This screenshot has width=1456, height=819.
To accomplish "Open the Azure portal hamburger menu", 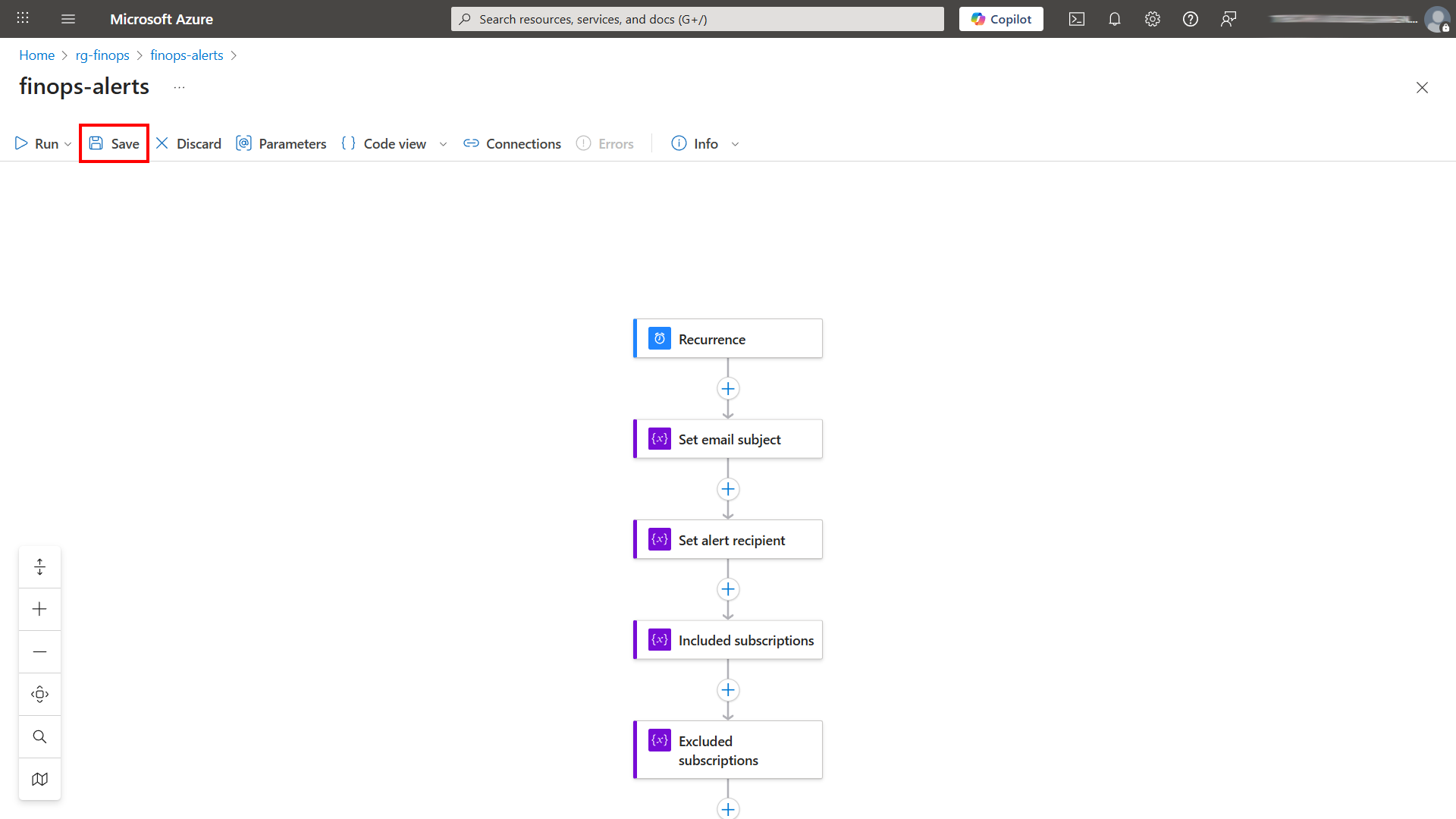I will point(68,19).
